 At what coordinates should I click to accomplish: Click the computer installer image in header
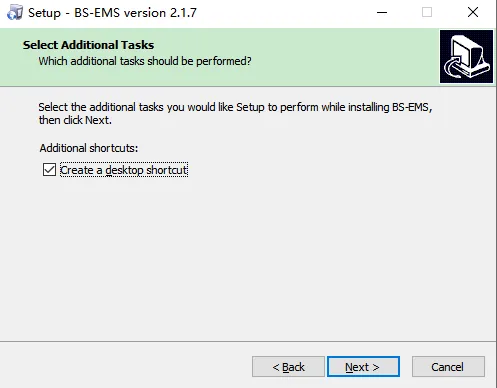tap(466, 56)
